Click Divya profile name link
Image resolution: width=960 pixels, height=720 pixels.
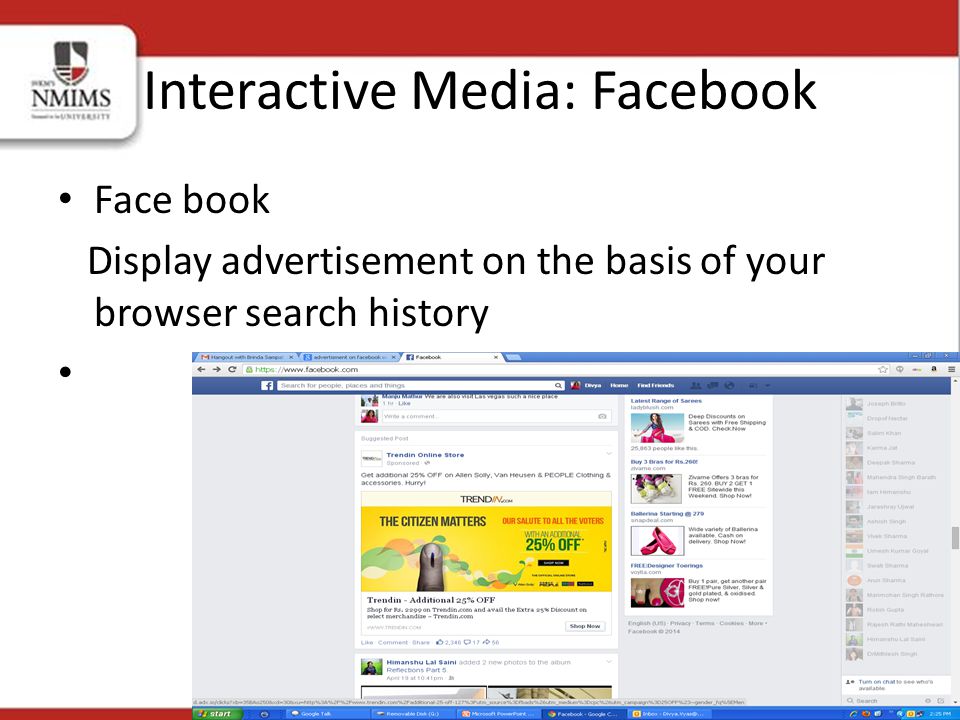(593, 386)
